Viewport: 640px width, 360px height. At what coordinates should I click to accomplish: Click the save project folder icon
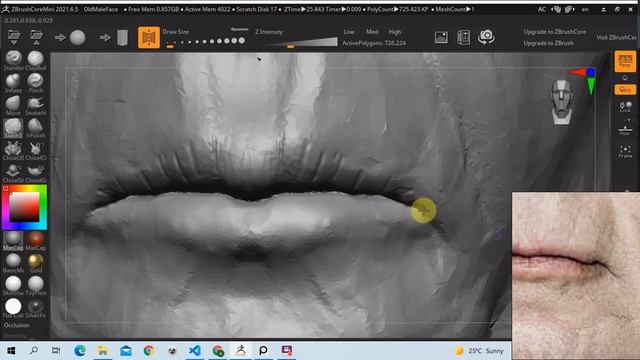coord(36,37)
